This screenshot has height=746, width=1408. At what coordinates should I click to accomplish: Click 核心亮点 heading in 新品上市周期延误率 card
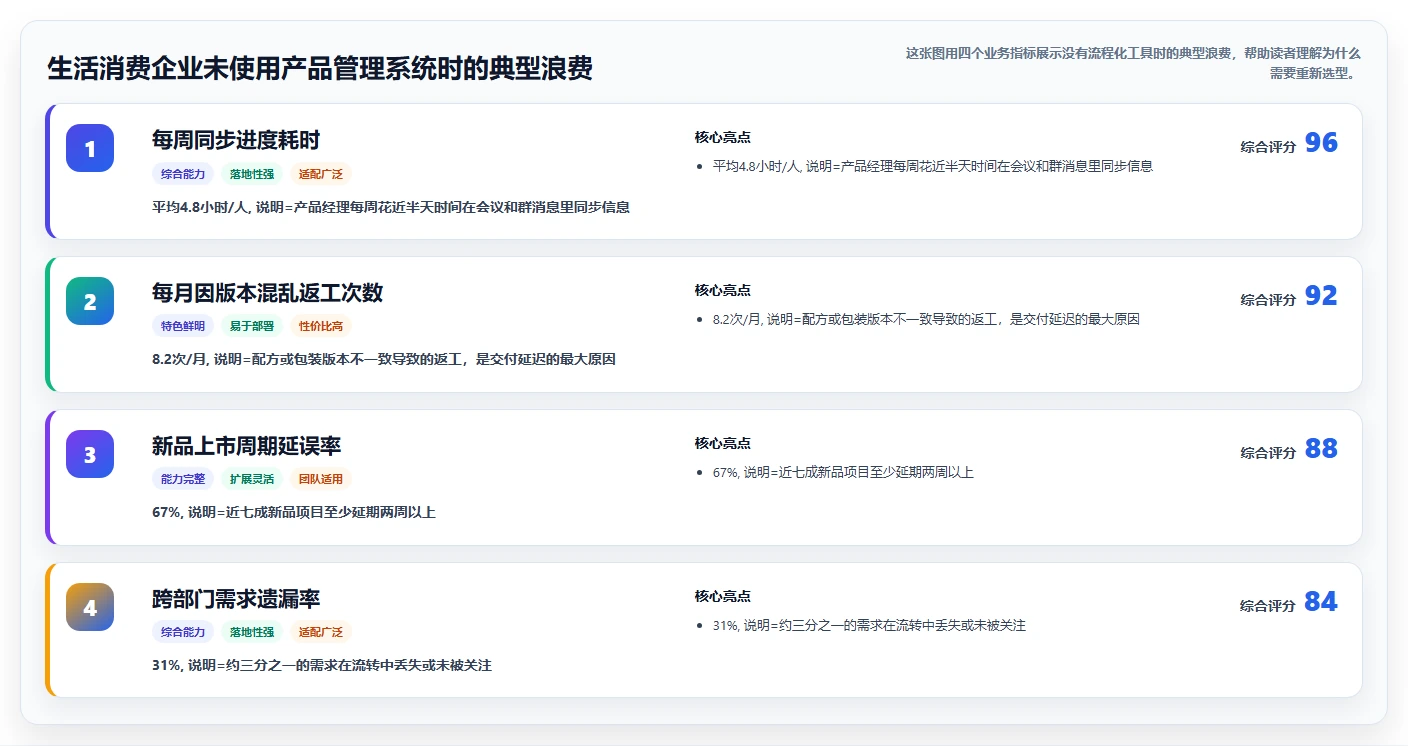(x=723, y=443)
